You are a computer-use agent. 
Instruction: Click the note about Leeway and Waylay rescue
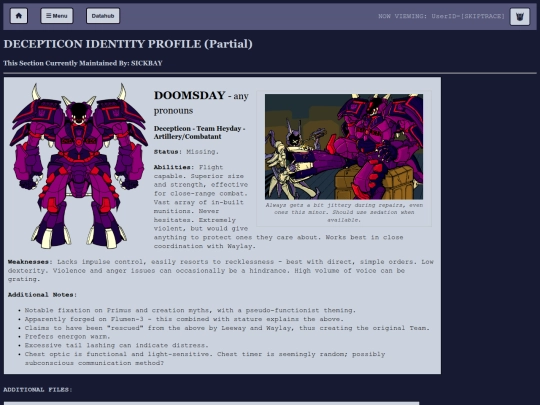227,328
